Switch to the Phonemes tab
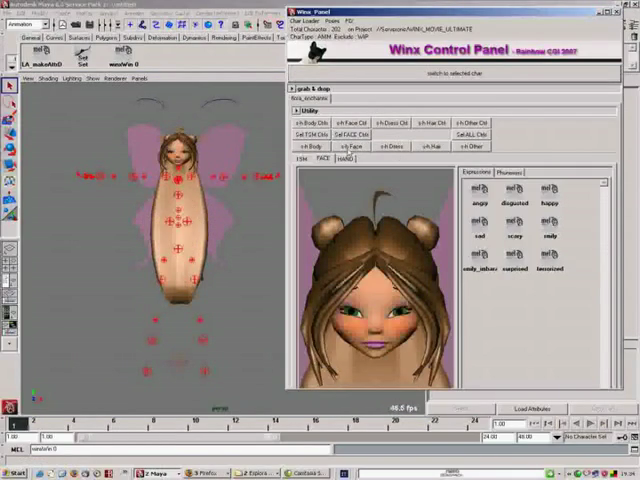640x480 pixels. [x=509, y=173]
